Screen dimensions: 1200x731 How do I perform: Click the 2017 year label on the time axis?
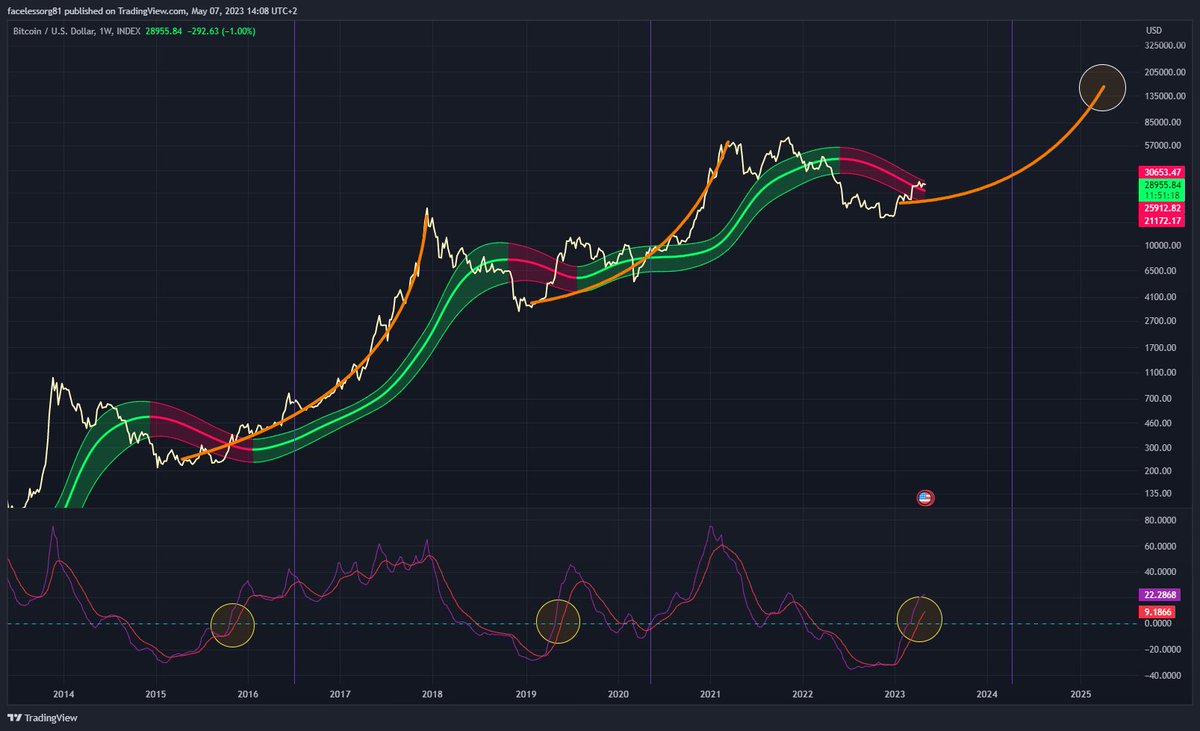pos(340,693)
